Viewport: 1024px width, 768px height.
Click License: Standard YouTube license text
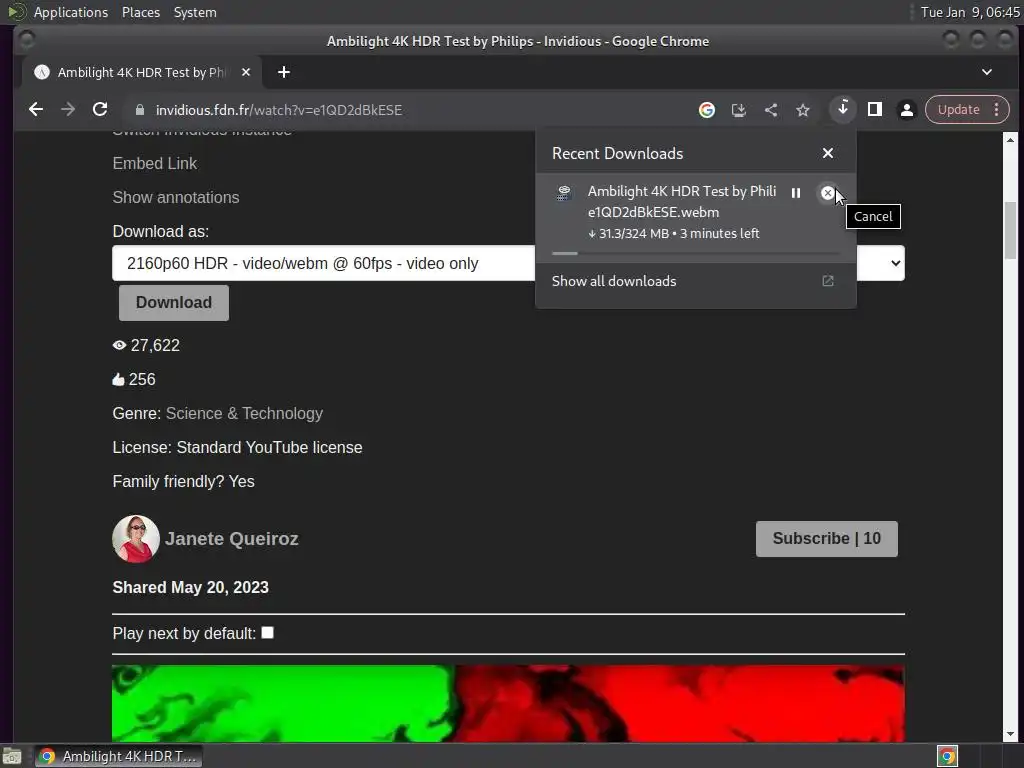coord(237,447)
